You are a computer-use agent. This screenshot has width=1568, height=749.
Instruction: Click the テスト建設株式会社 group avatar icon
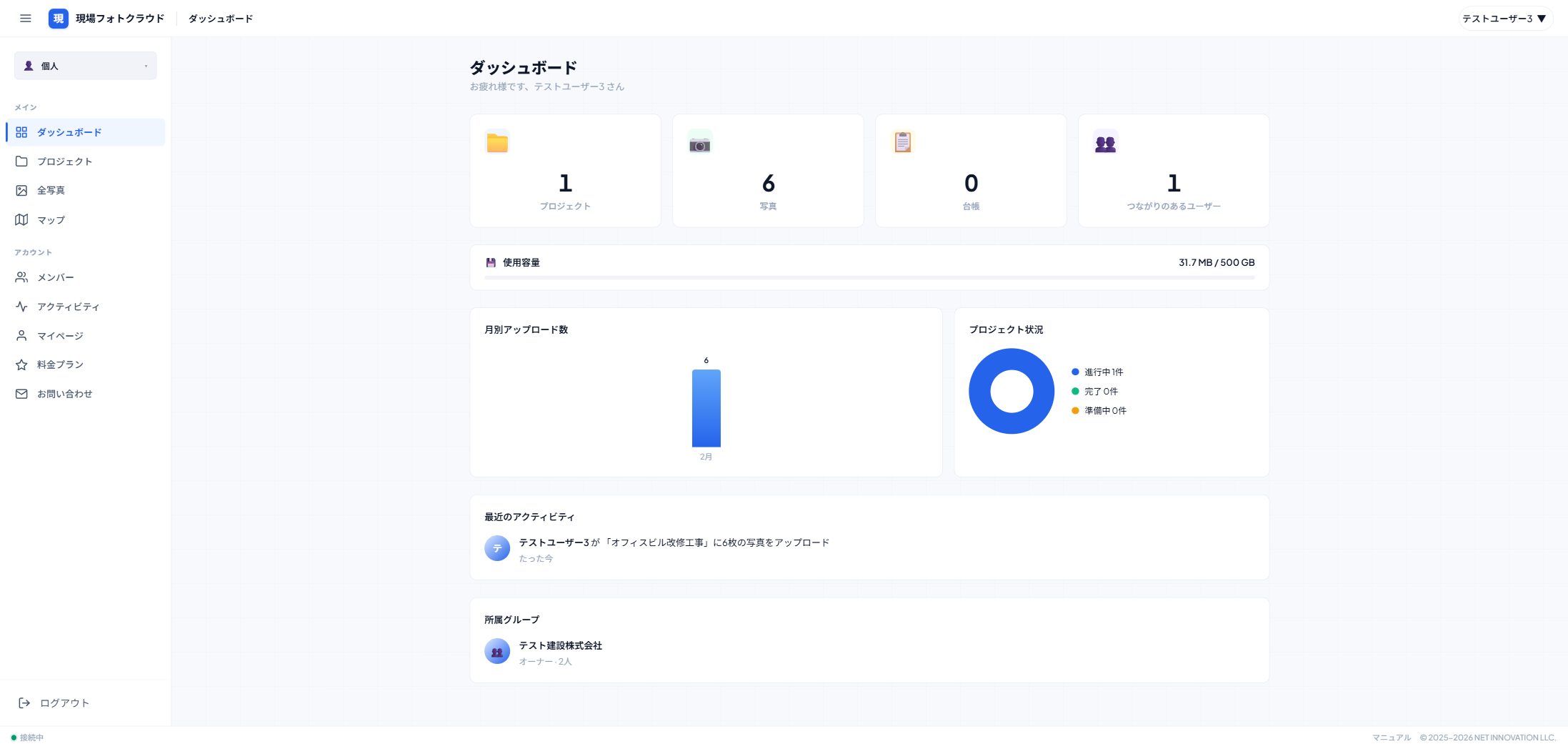click(x=497, y=652)
